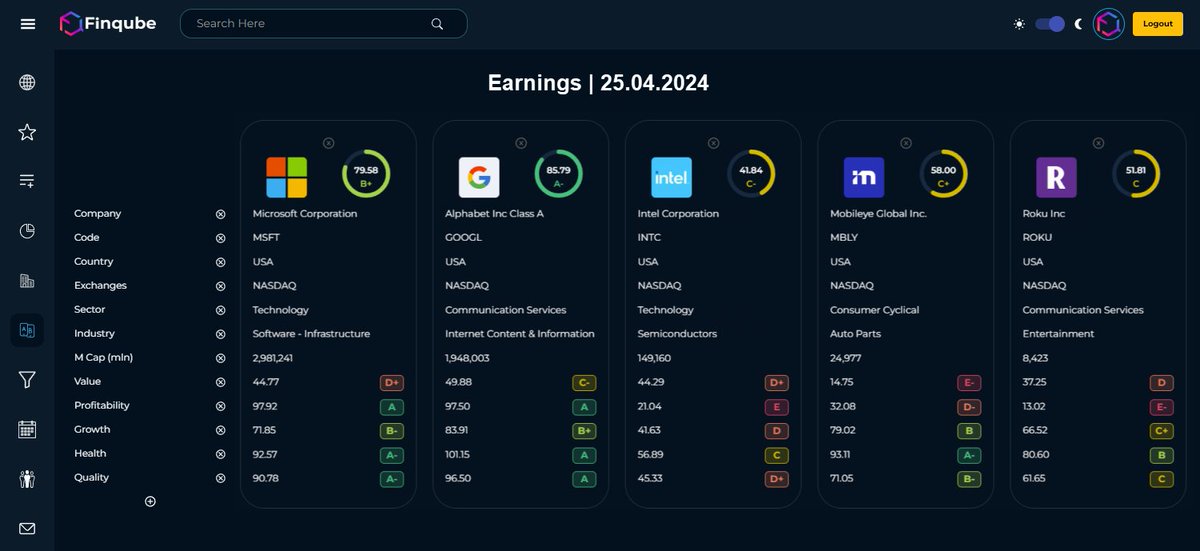The height and width of the screenshot is (551, 1200).
Task: Click the MBLY ticker code
Action: click(844, 238)
